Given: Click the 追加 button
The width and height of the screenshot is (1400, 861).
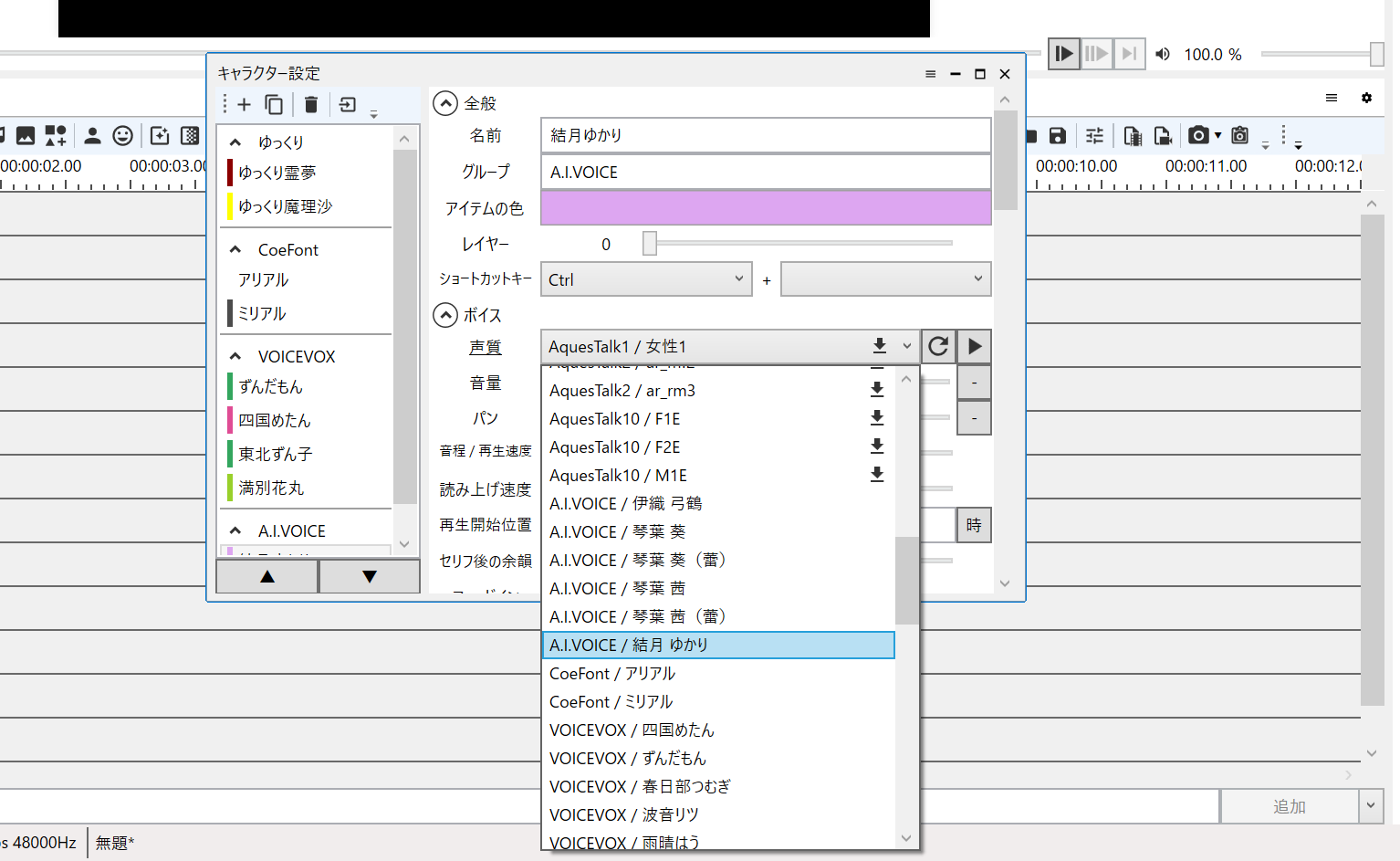Looking at the screenshot, I should (x=1289, y=807).
